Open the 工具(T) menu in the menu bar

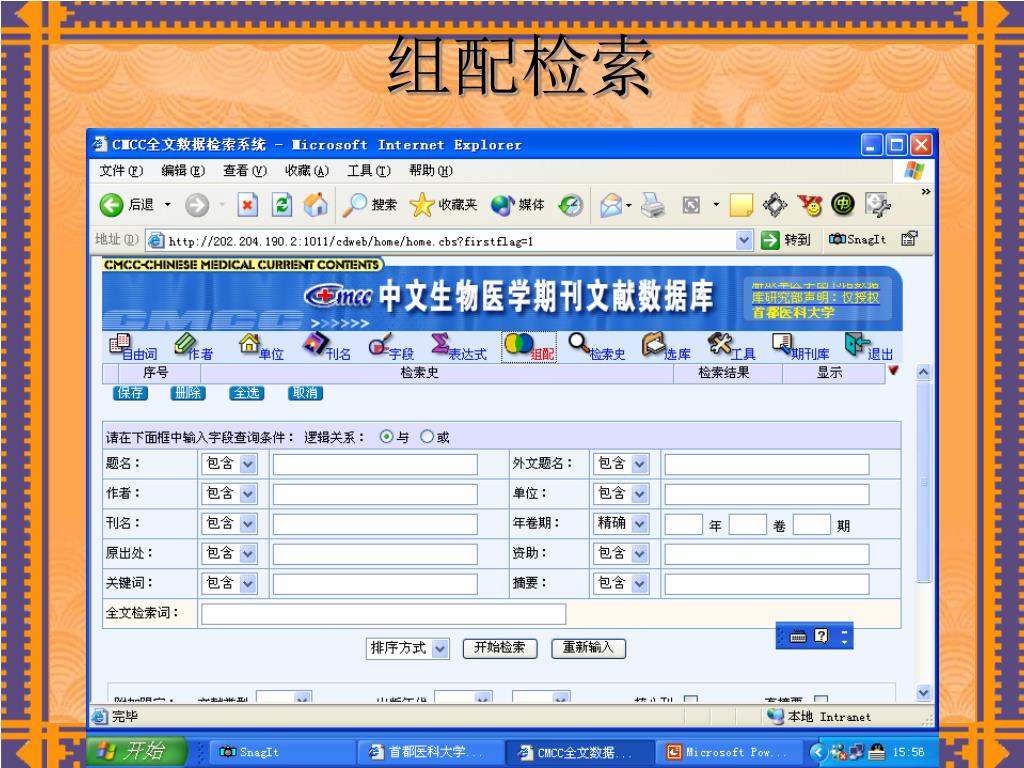(x=368, y=171)
